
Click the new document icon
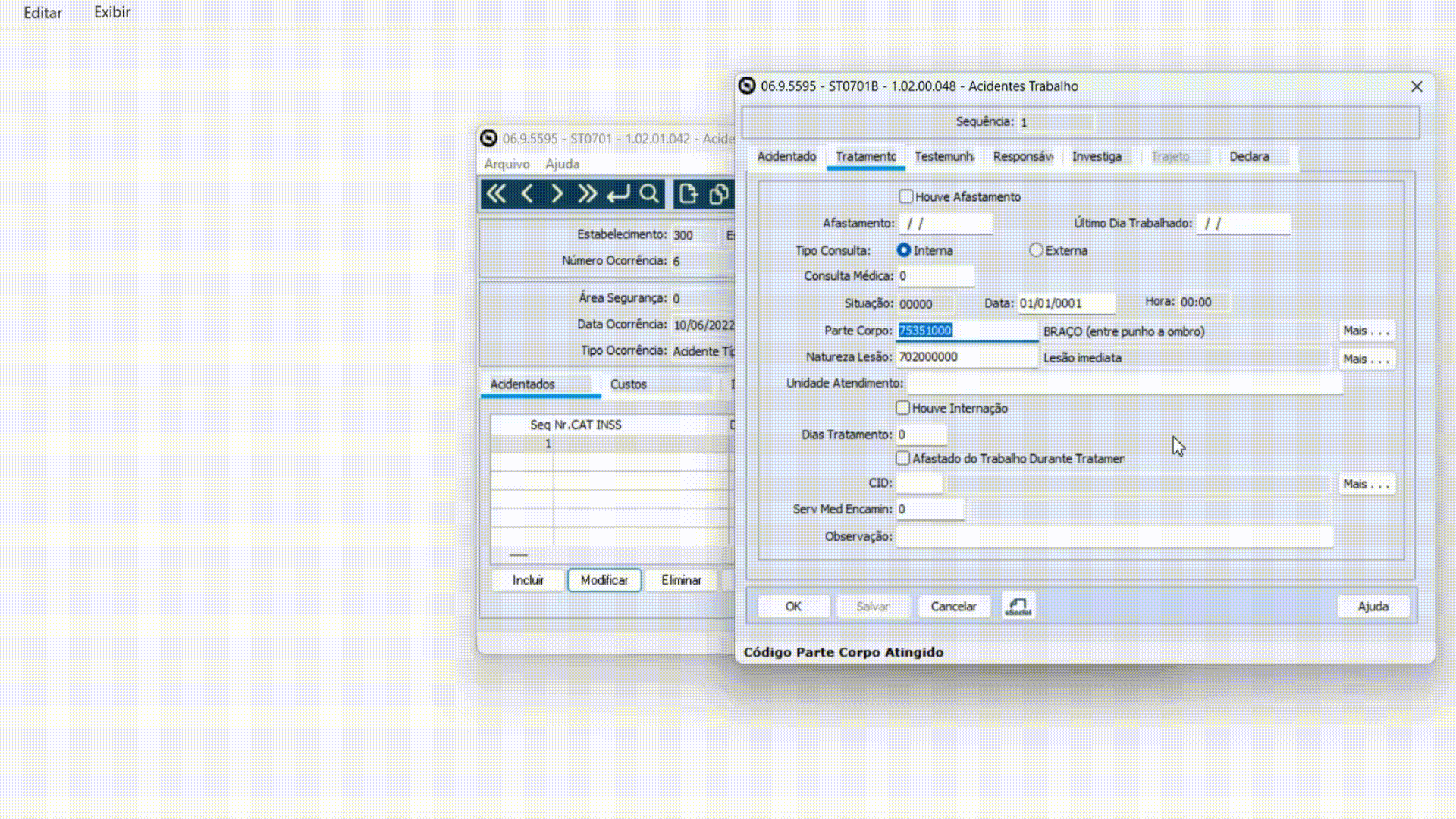688,194
